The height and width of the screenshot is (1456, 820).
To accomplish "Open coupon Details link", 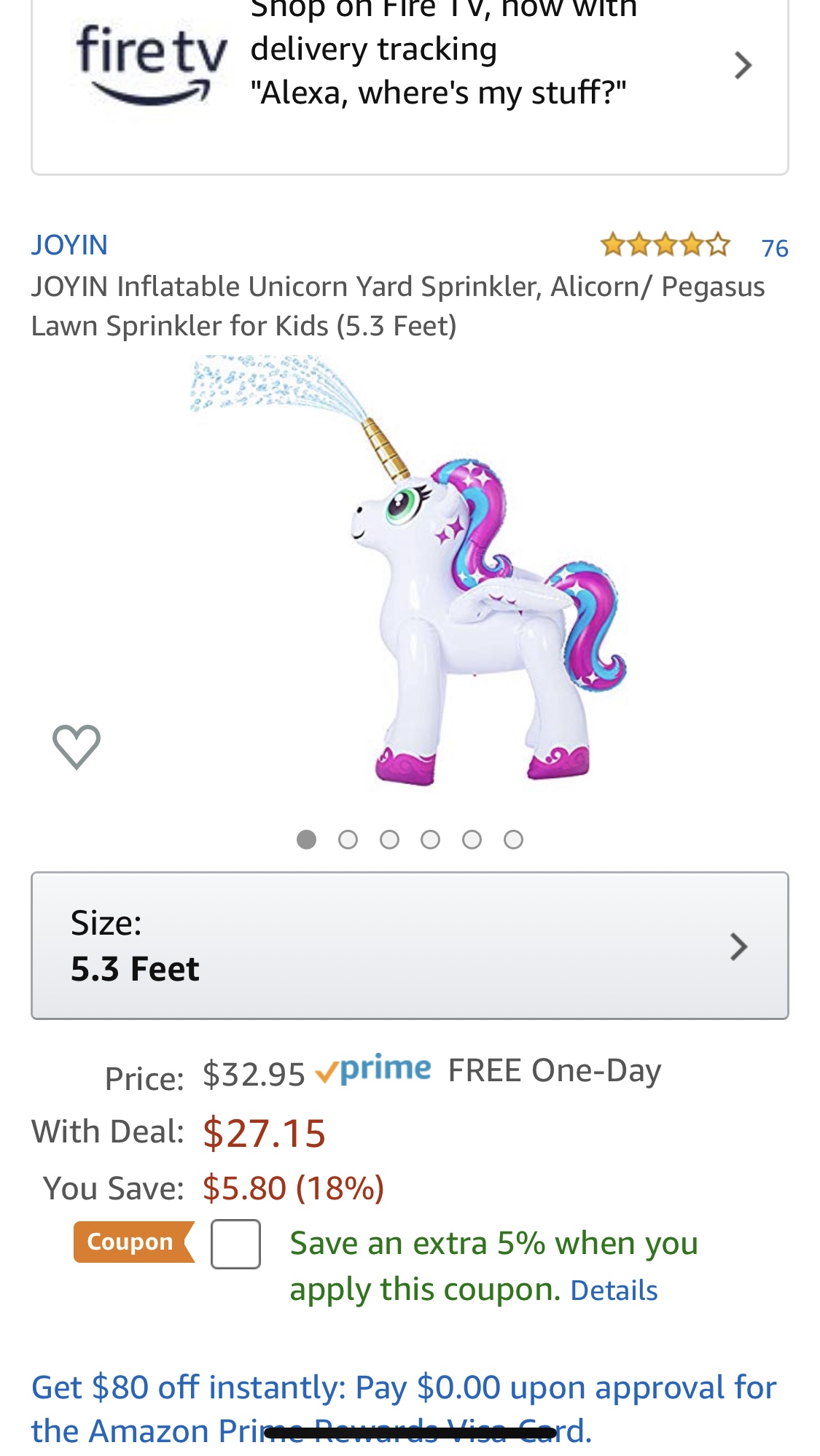I will (614, 1290).
